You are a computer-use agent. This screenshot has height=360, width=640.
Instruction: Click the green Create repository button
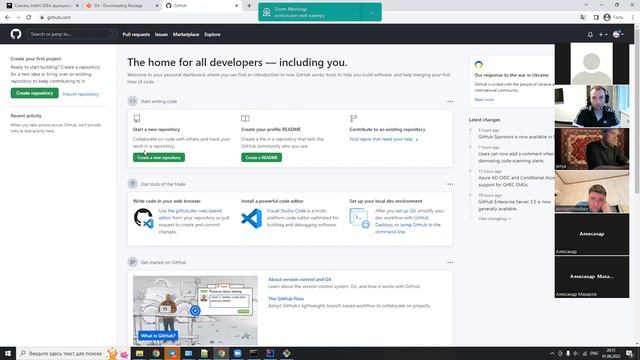click(35, 93)
